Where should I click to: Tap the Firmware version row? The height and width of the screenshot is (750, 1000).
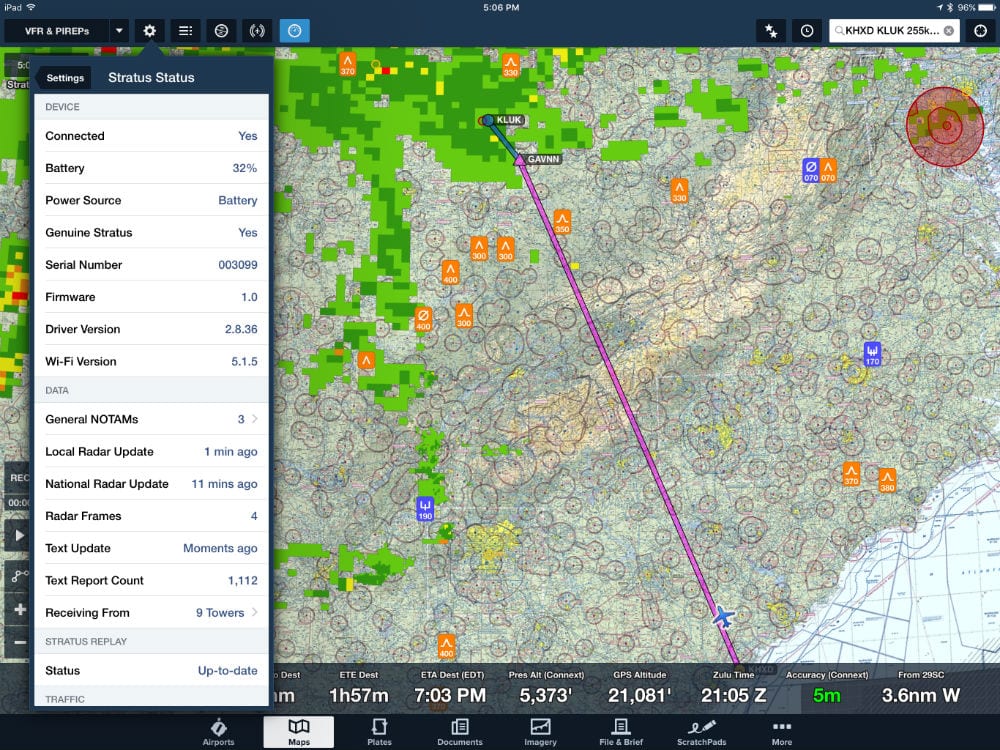pos(151,297)
